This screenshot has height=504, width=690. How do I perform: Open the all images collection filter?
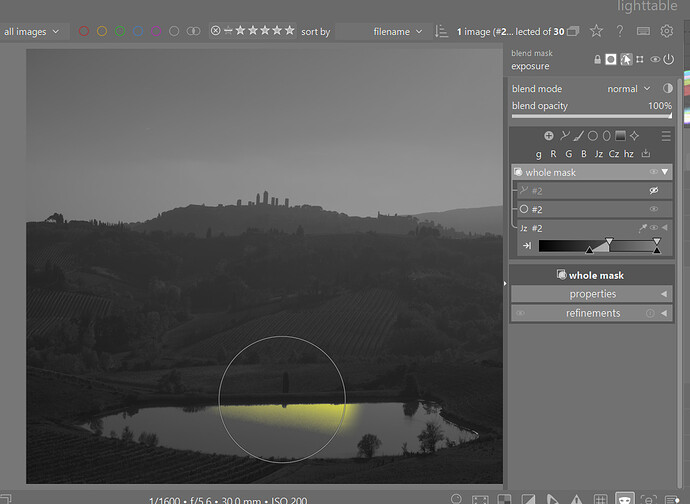tap(32, 32)
